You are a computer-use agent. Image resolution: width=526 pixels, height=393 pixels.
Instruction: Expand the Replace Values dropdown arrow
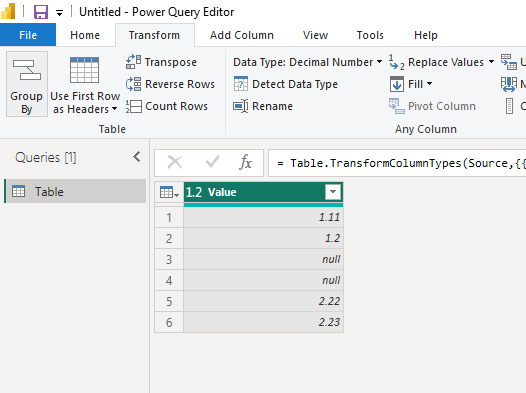491,62
